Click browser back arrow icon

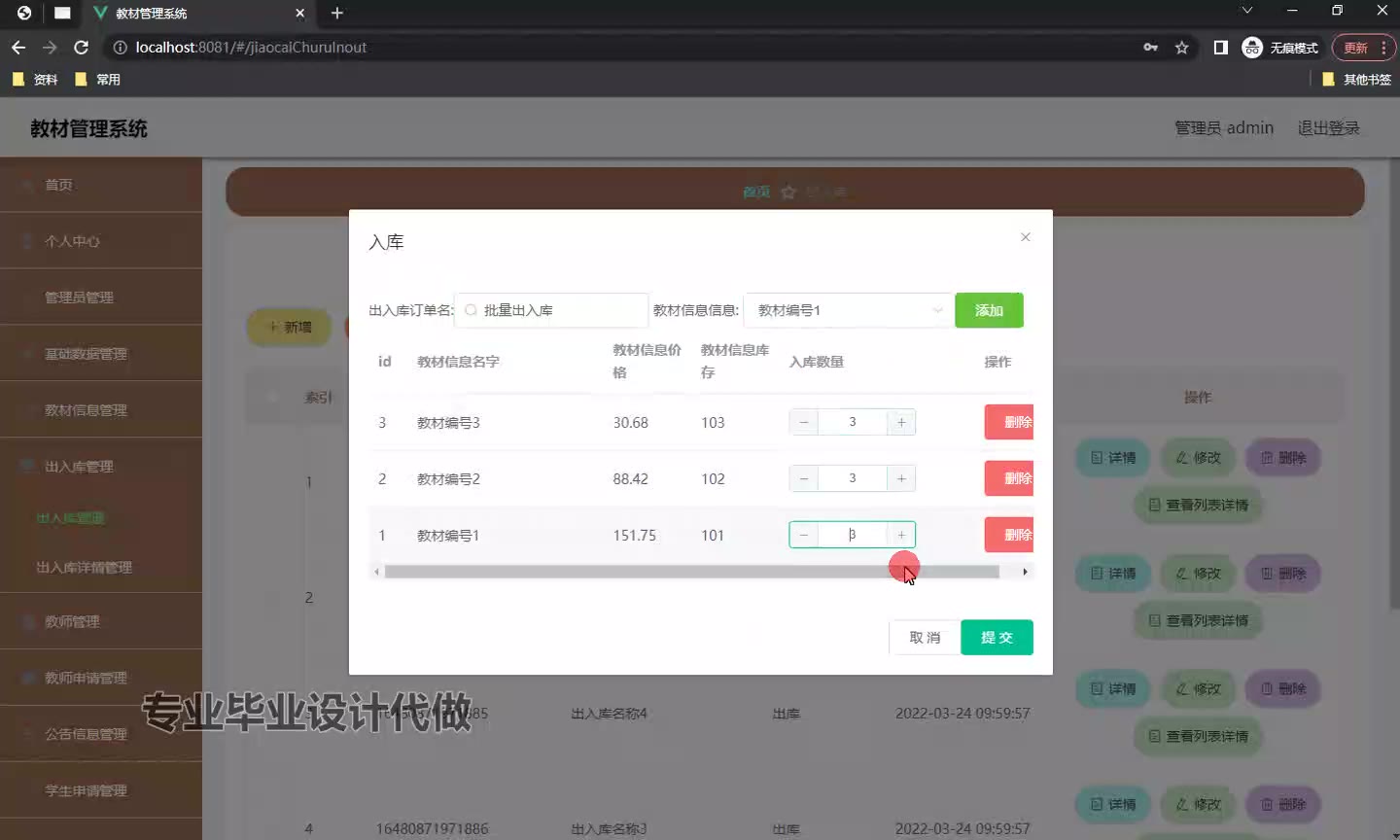click(x=18, y=47)
